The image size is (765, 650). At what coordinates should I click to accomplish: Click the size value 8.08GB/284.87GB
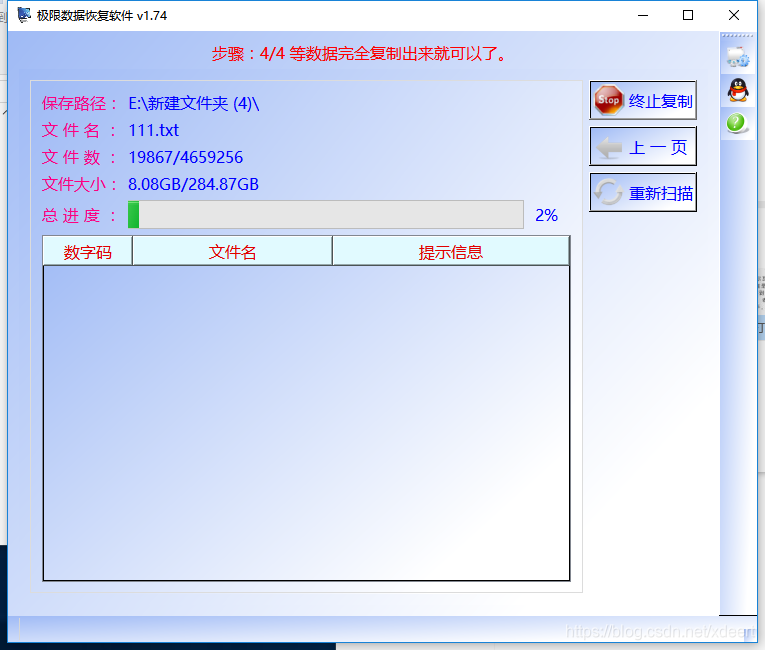coord(193,184)
